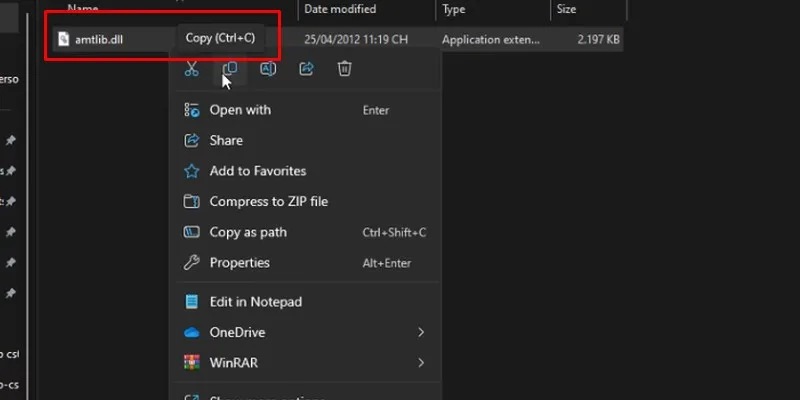Click the Copy icon in context menu

point(229,69)
